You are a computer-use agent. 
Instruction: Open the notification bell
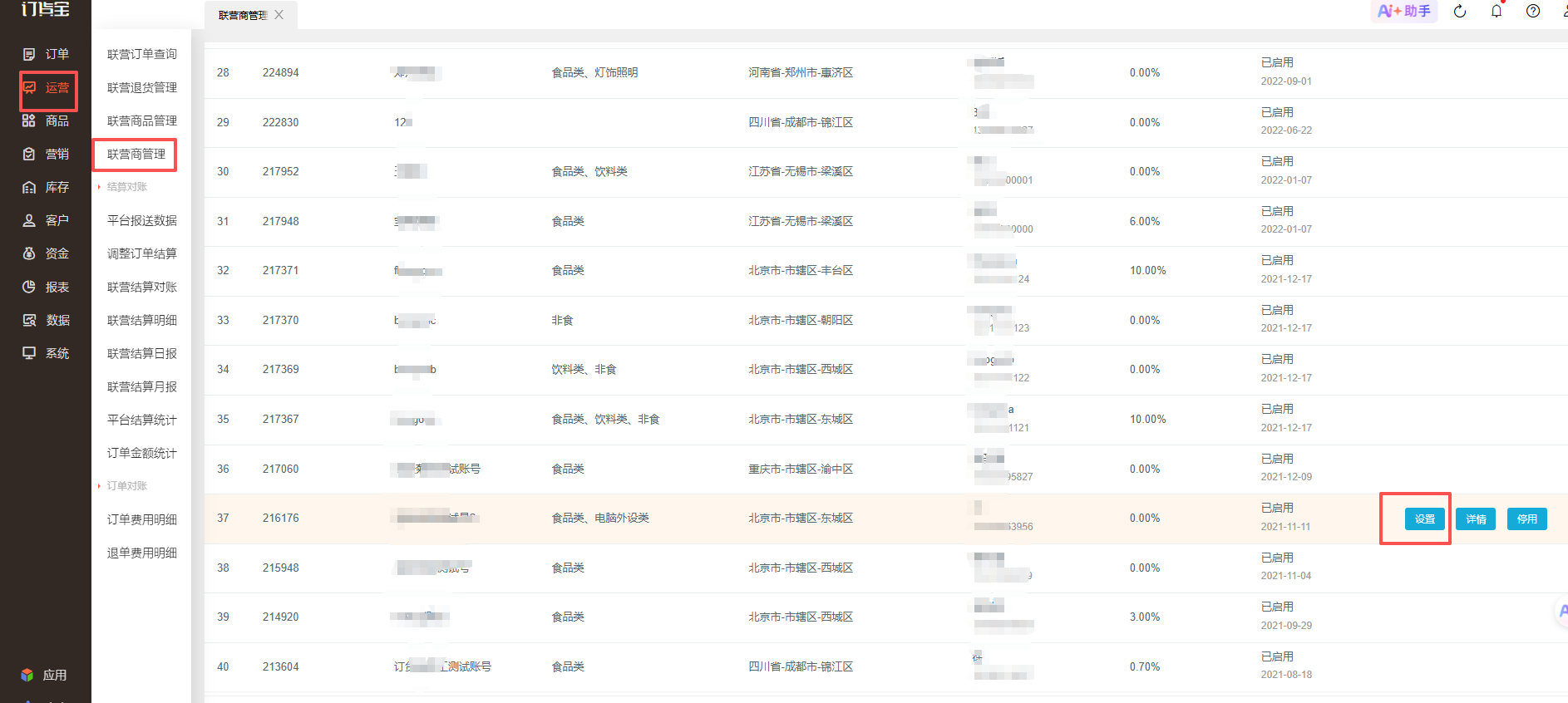[x=1497, y=12]
